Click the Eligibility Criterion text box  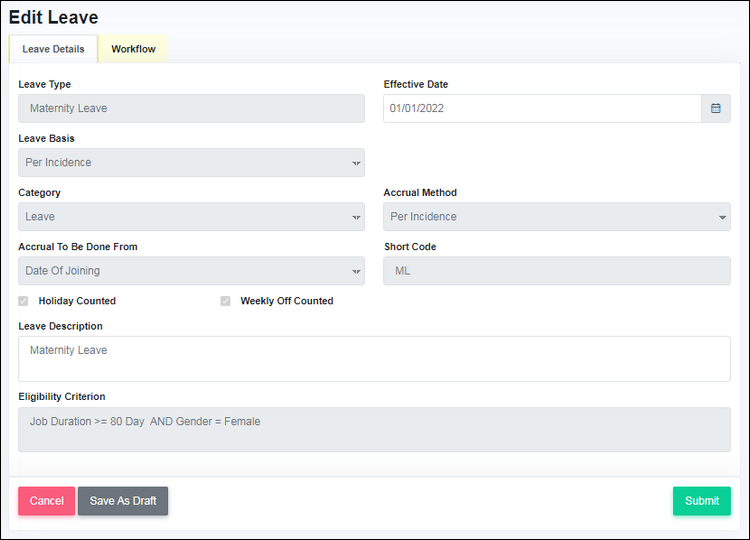coord(374,430)
